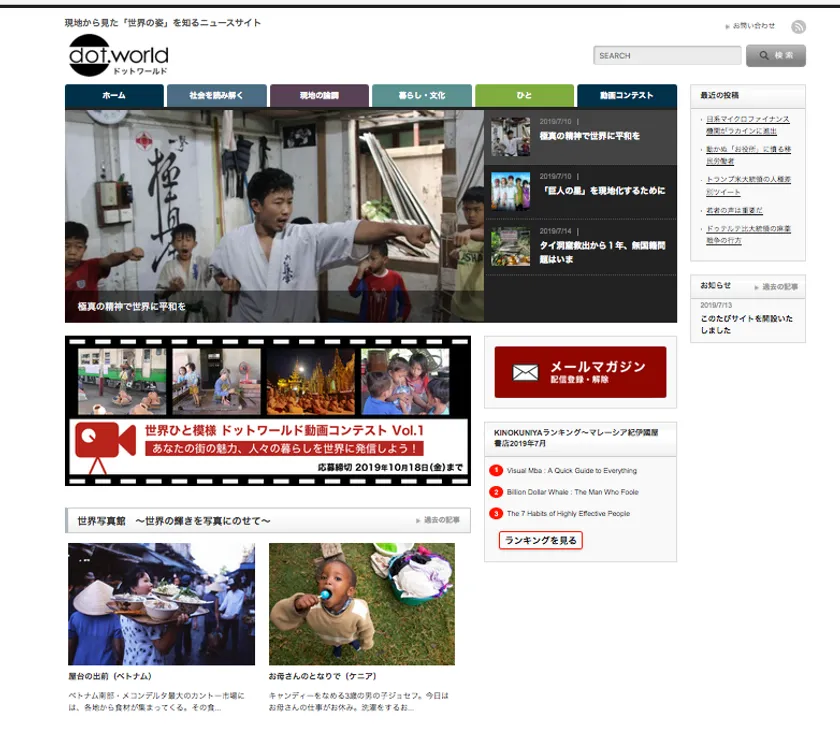Click the golden pagoda night filmstrip photo
The height and width of the screenshot is (740, 840).
(311, 382)
